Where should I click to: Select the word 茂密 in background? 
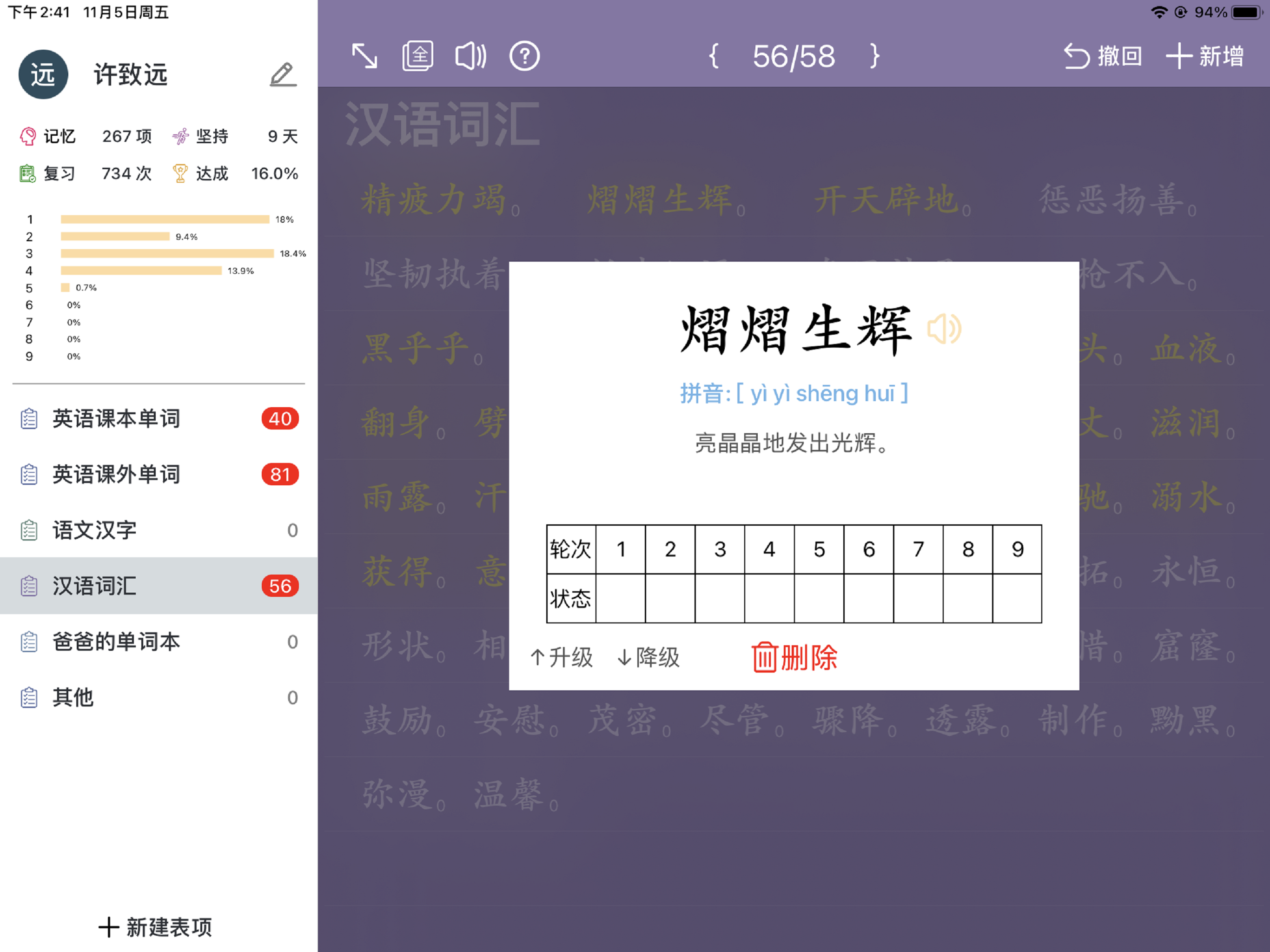(x=623, y=720)
